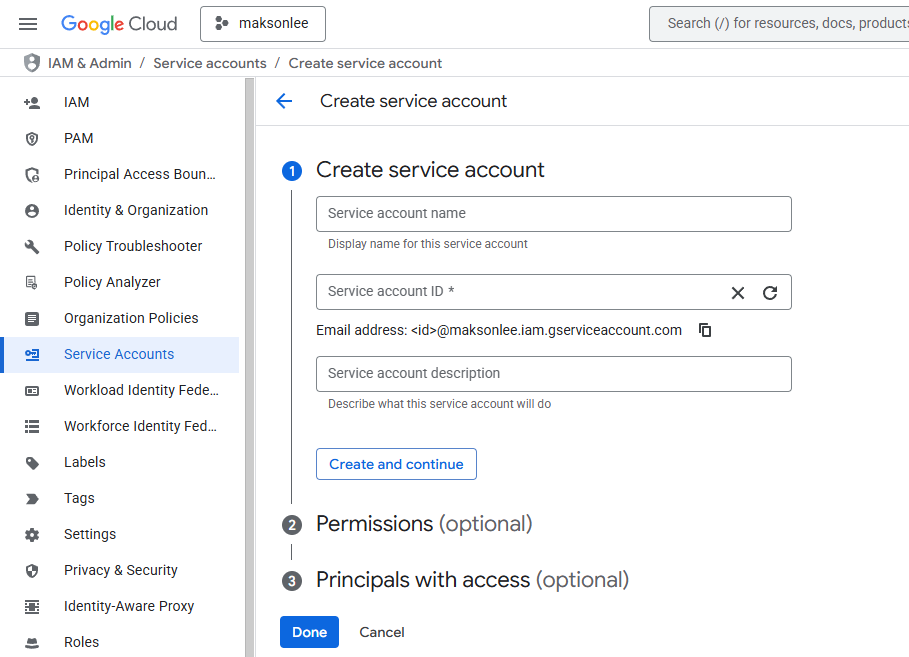Open the hamburger navigation menu
This screenshot has width=909, height=657.
tap(28, 24)
